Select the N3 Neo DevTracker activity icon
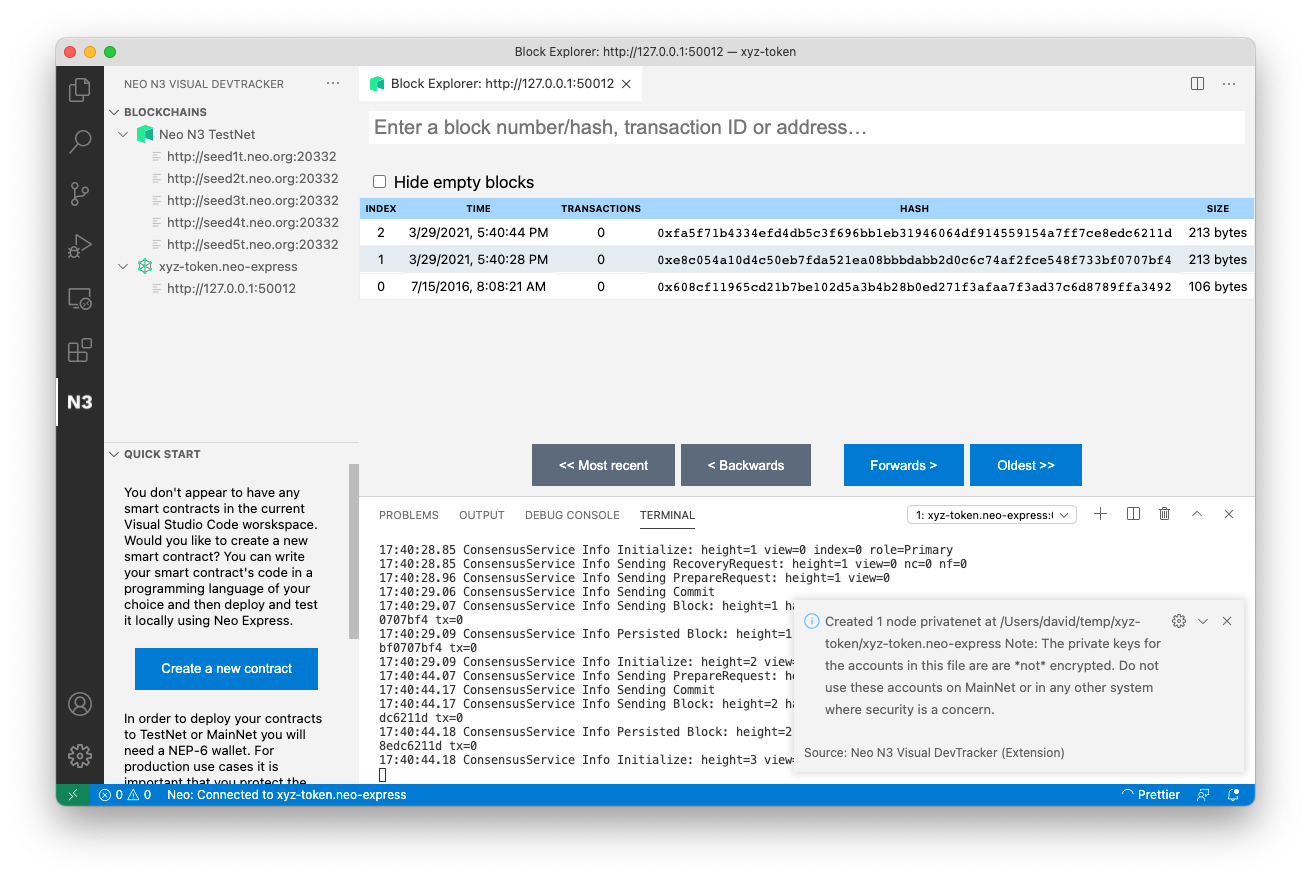 coord(80,402)
